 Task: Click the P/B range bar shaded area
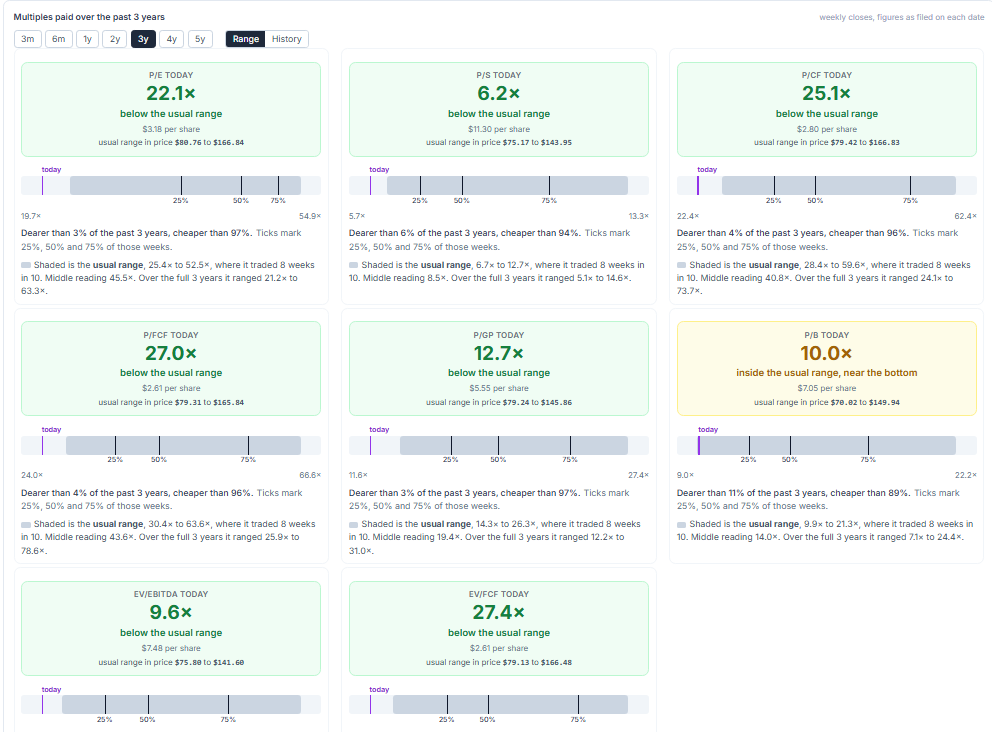pos(827,445)
